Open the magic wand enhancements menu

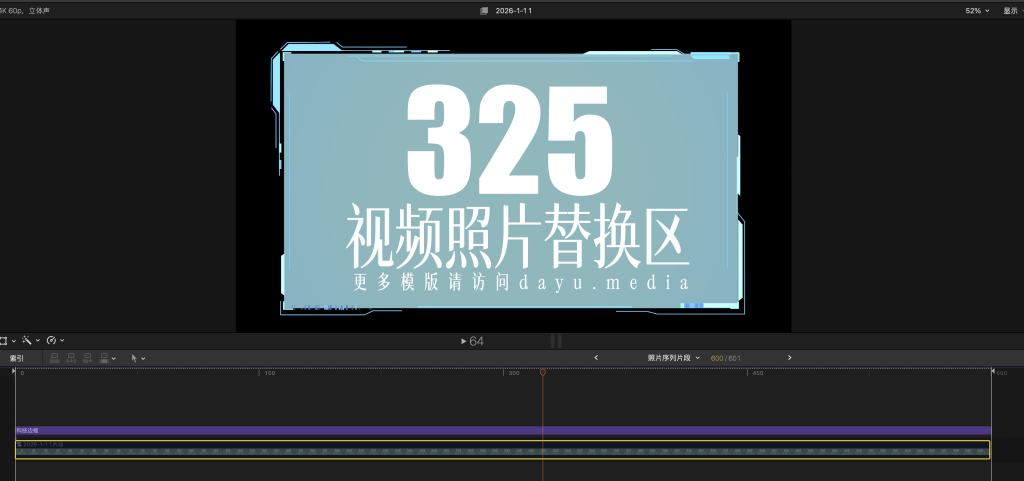tap(27, 340)
